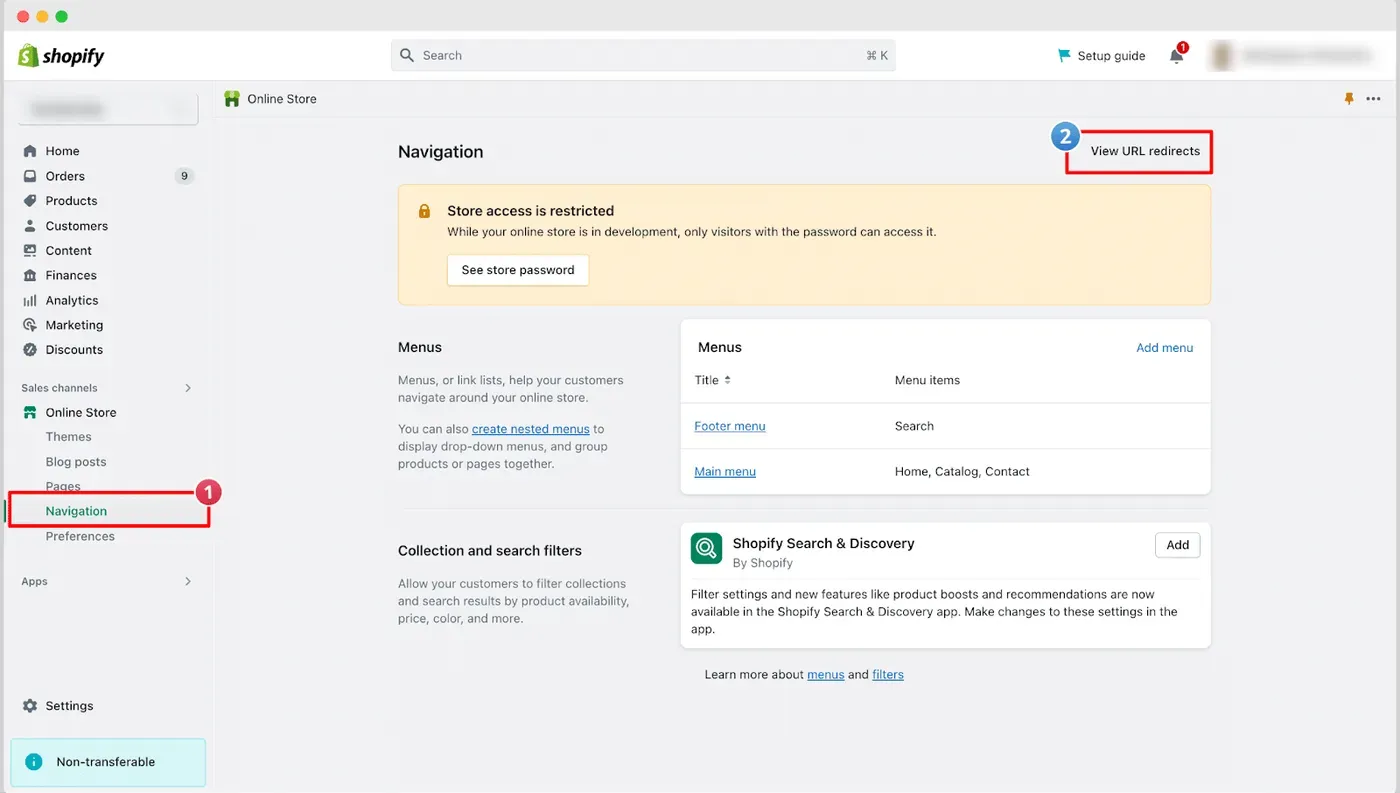Go to Analytics
The height and width of the screenshot is (793, 1400).
coord(72,300)
